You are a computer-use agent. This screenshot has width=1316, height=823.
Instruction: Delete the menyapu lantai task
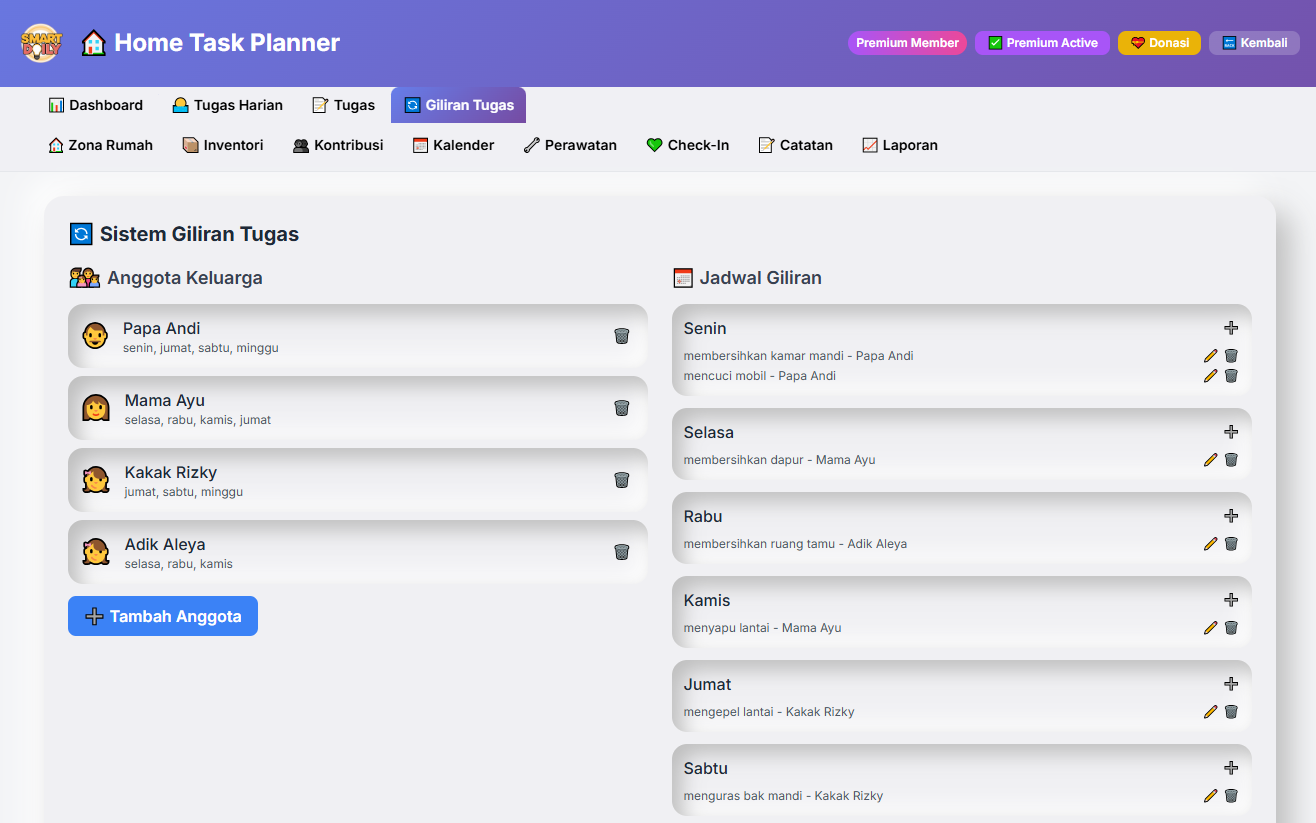(1231, 628)
